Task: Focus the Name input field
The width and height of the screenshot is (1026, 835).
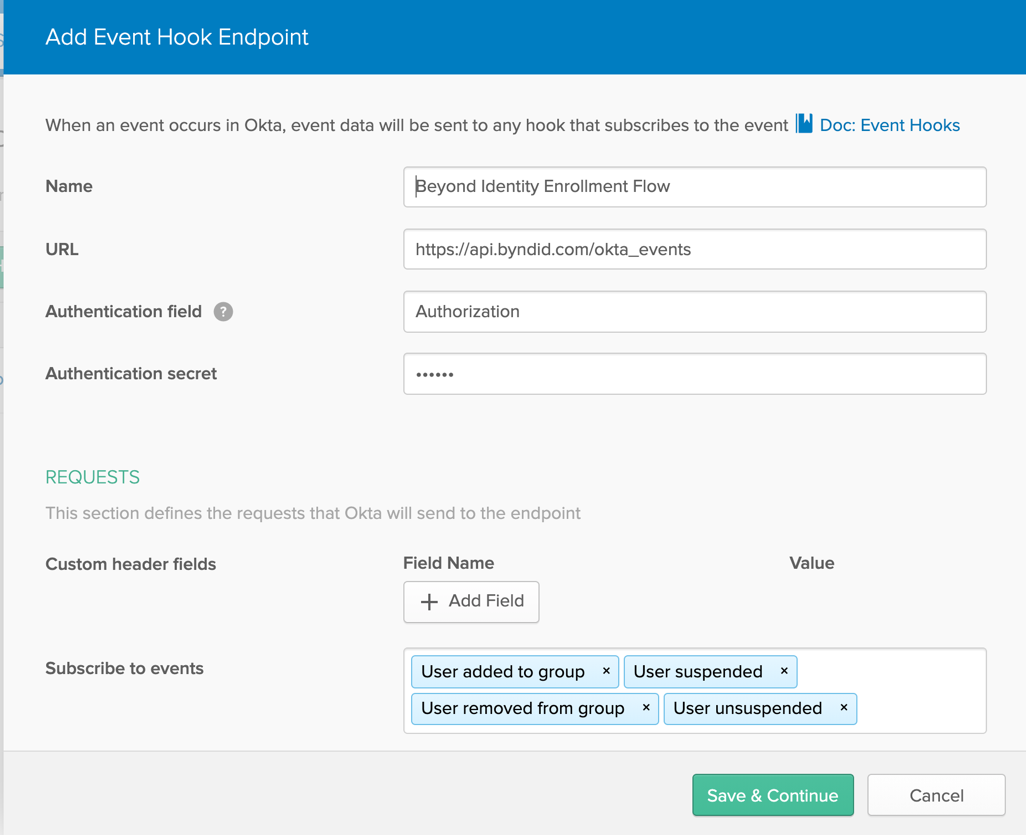Action: pyautogui.click(x=694, y=187)
